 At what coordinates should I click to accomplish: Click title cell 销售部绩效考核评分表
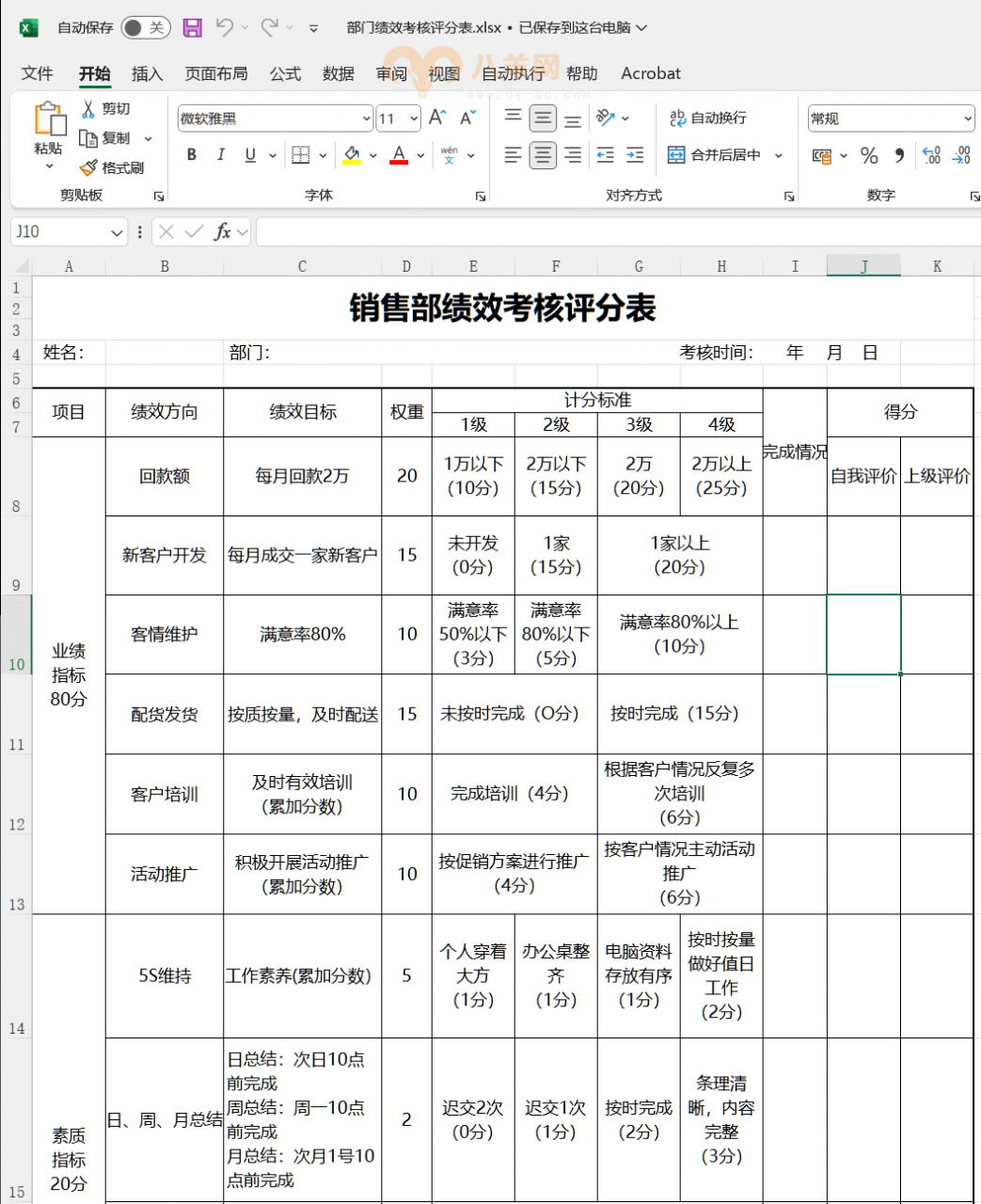(503, 308)
